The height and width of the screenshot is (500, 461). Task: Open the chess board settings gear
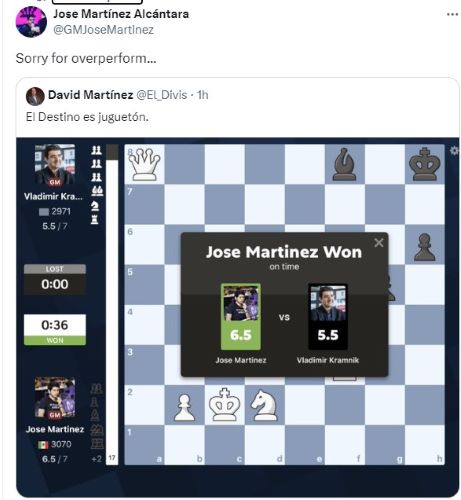(454, 151)
